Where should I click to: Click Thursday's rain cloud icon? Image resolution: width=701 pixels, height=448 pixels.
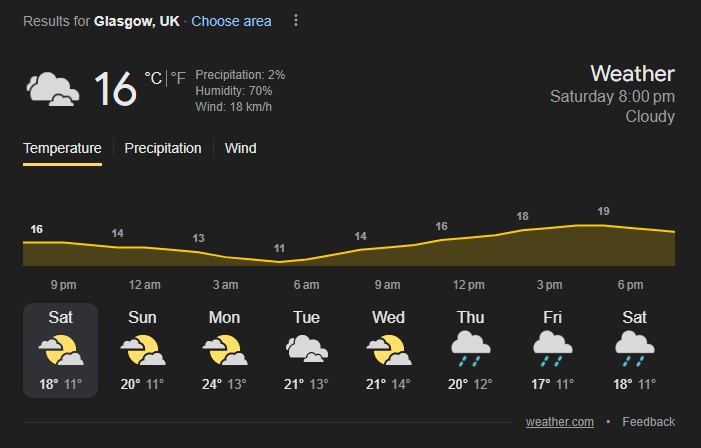pyautogui.click(x=470, y=350)
